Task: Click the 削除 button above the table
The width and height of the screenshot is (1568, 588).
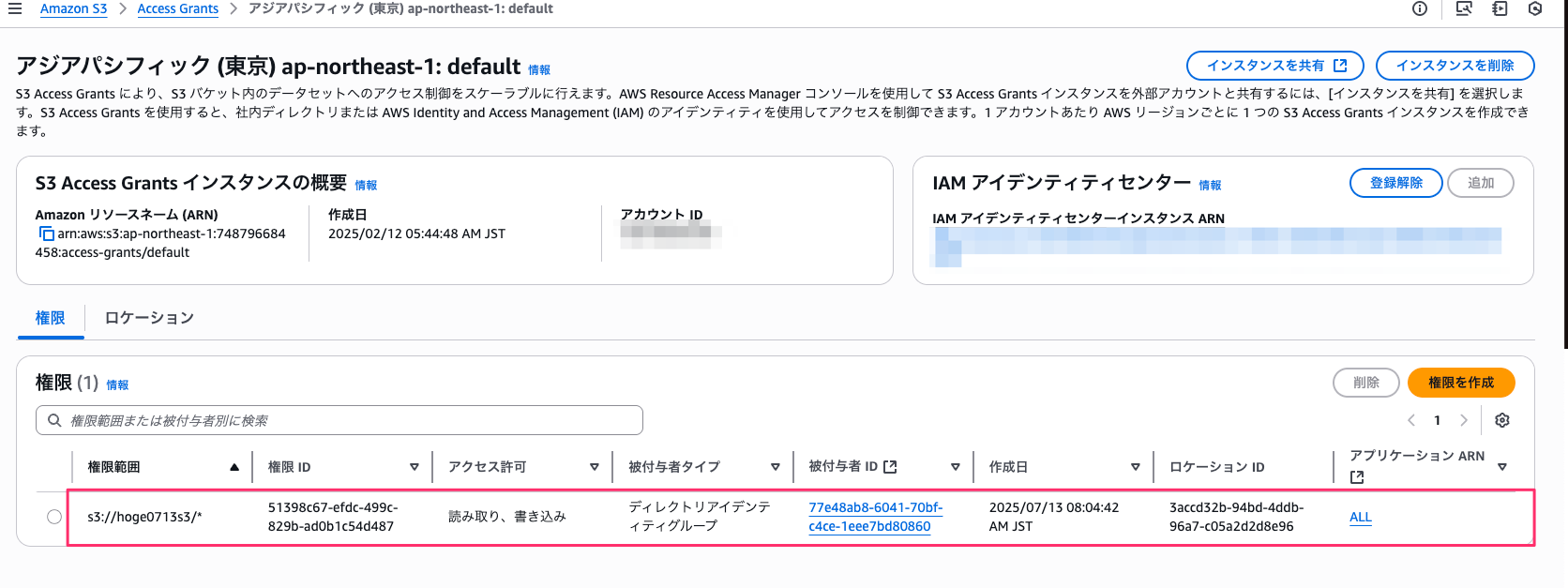Action: (1366, 383)
